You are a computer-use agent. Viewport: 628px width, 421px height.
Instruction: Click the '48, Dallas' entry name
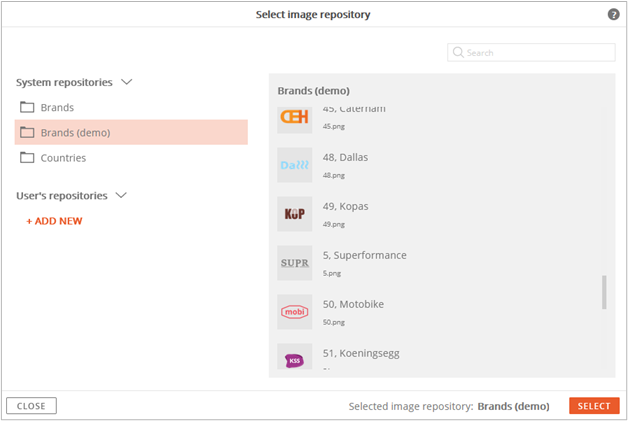pyautogui.click(x=345, y=157)
